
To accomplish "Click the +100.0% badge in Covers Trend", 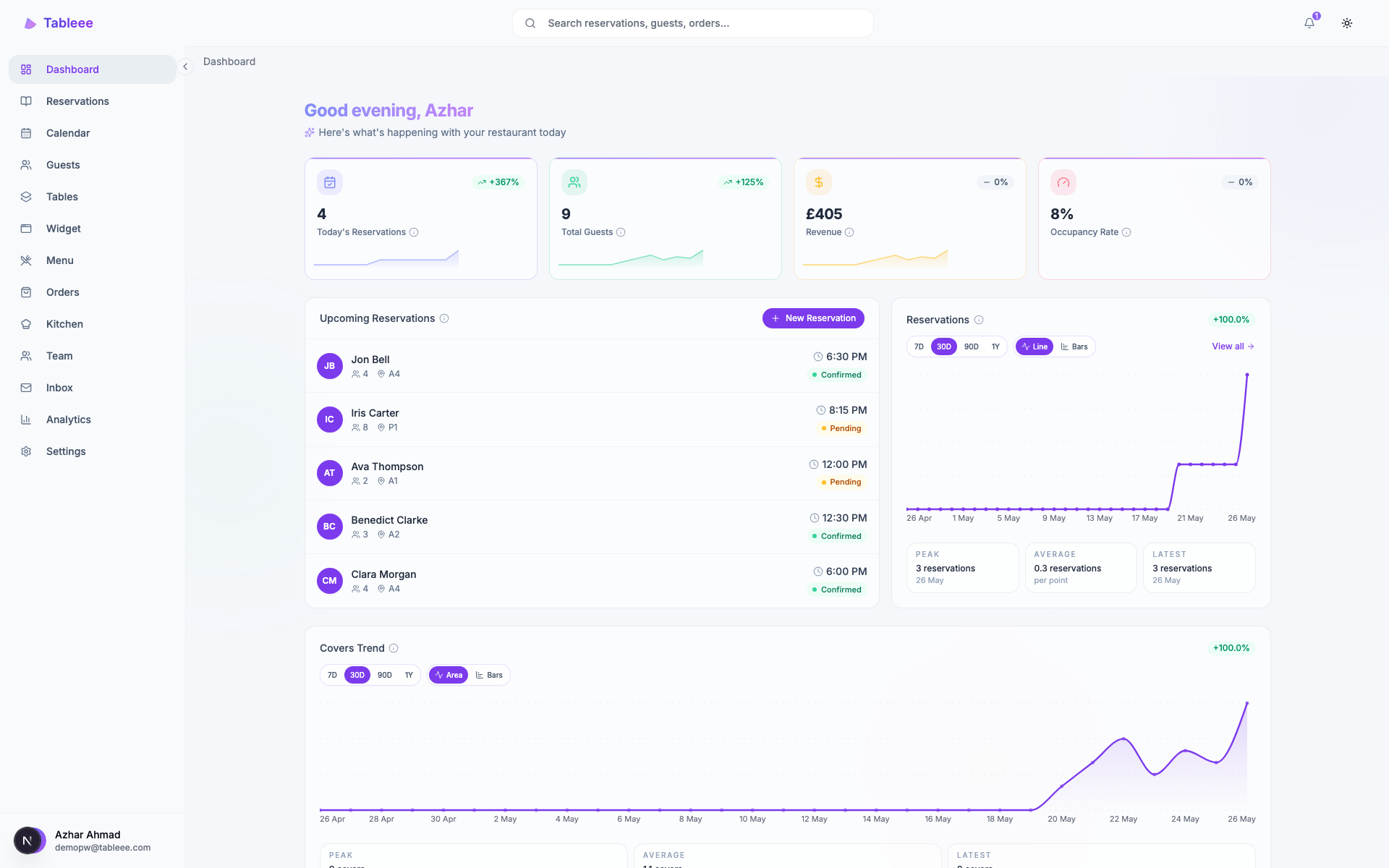I will coord(1231,648).
